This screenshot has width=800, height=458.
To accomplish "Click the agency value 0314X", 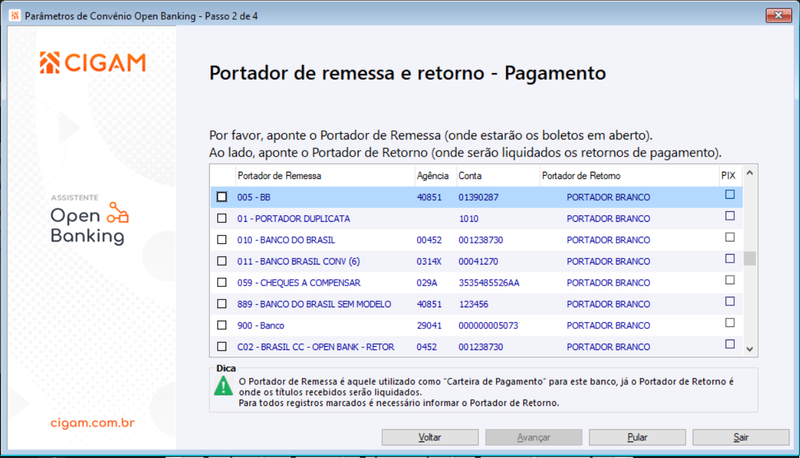I will (429, 262).
